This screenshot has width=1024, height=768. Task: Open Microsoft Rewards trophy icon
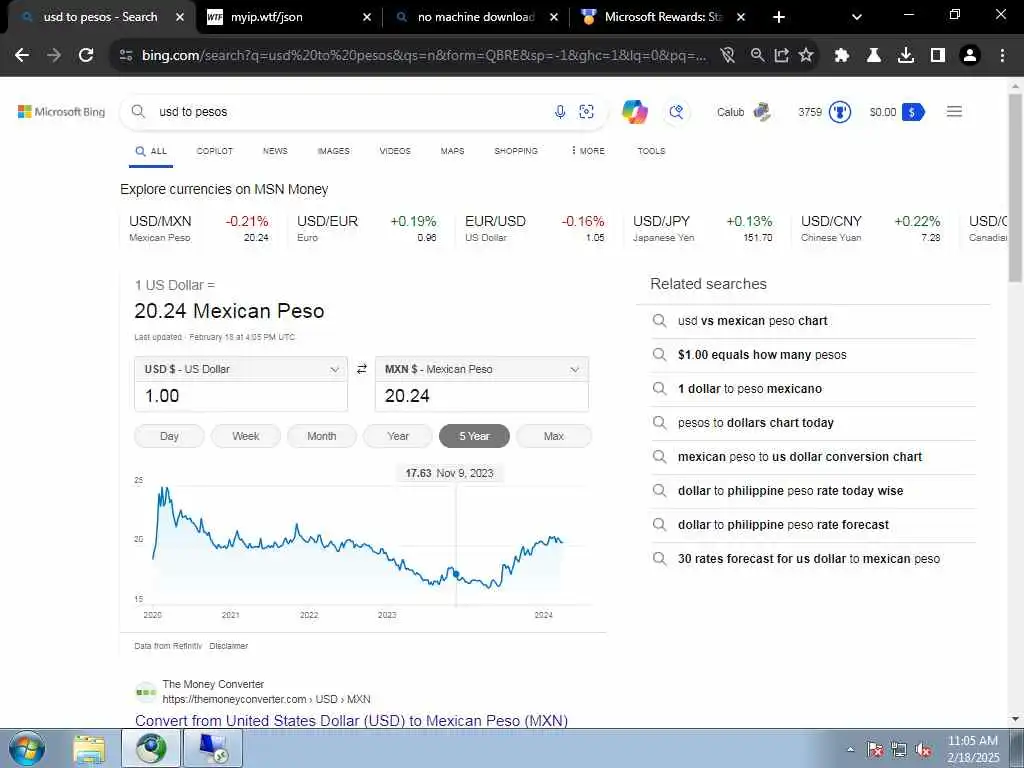[840, 112]
